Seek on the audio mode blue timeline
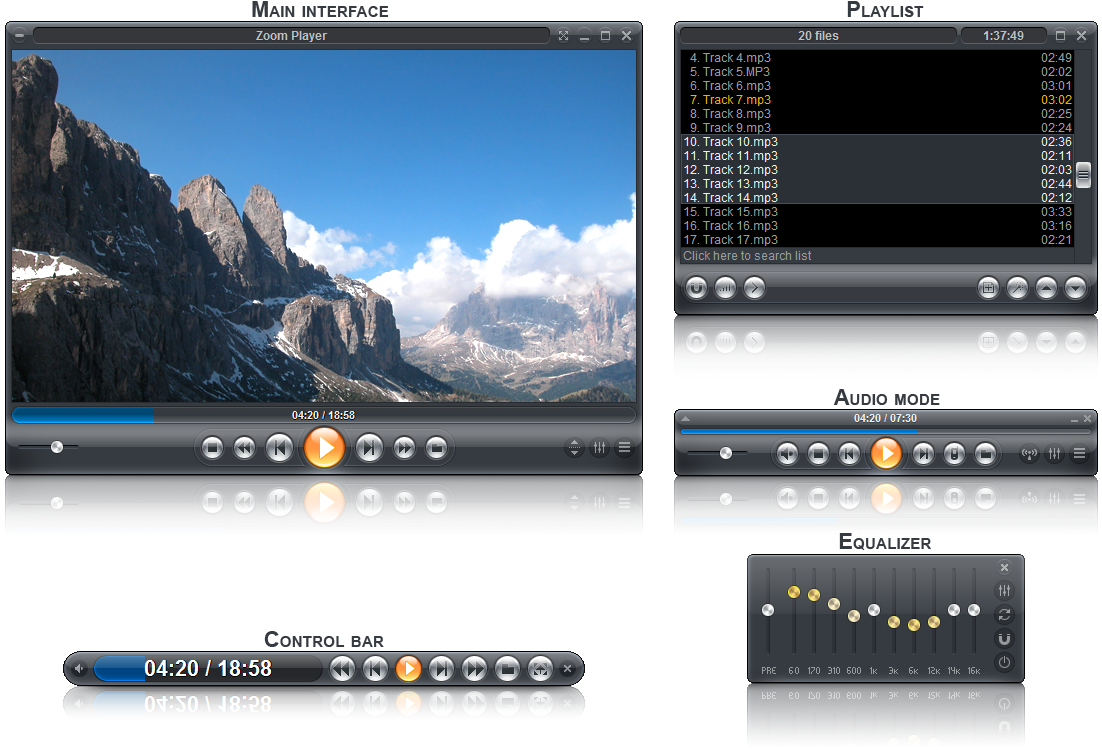Image resolution: width=1102 pixels, height=750 pixels. (x=886, y=431)
